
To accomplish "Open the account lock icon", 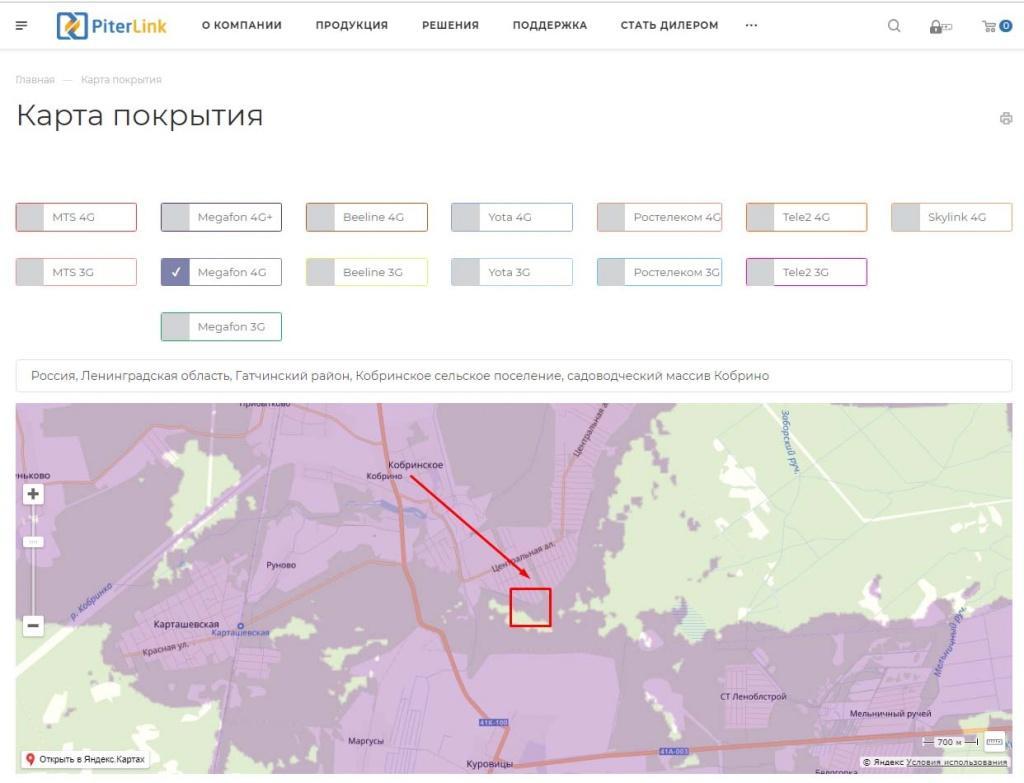I will click(x=940, y=26).
